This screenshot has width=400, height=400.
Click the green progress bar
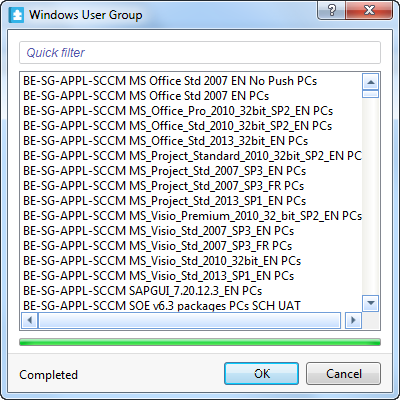click(x=200, y=342)
